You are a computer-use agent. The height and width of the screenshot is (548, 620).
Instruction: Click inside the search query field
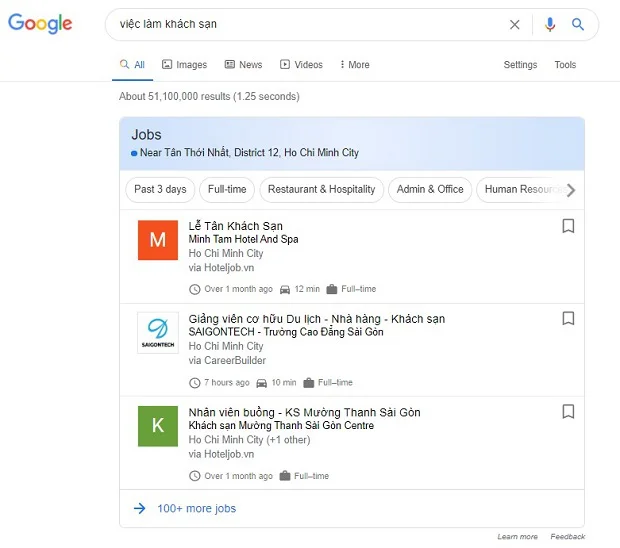308,24
